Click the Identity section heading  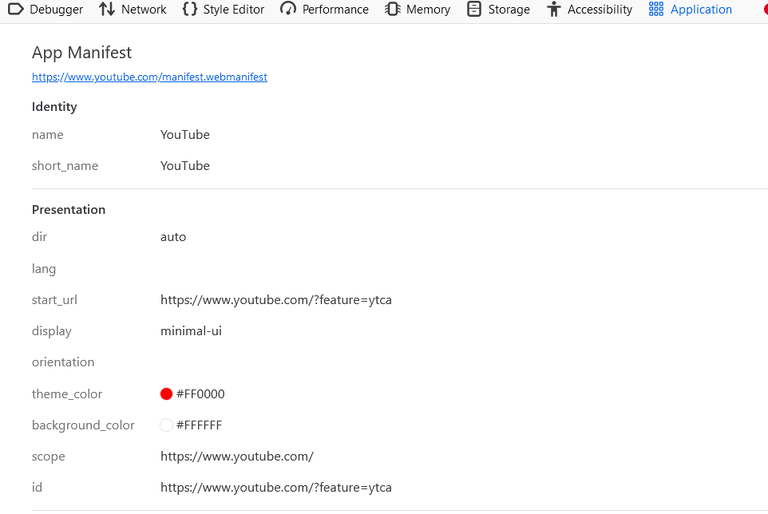pos(54,107)
